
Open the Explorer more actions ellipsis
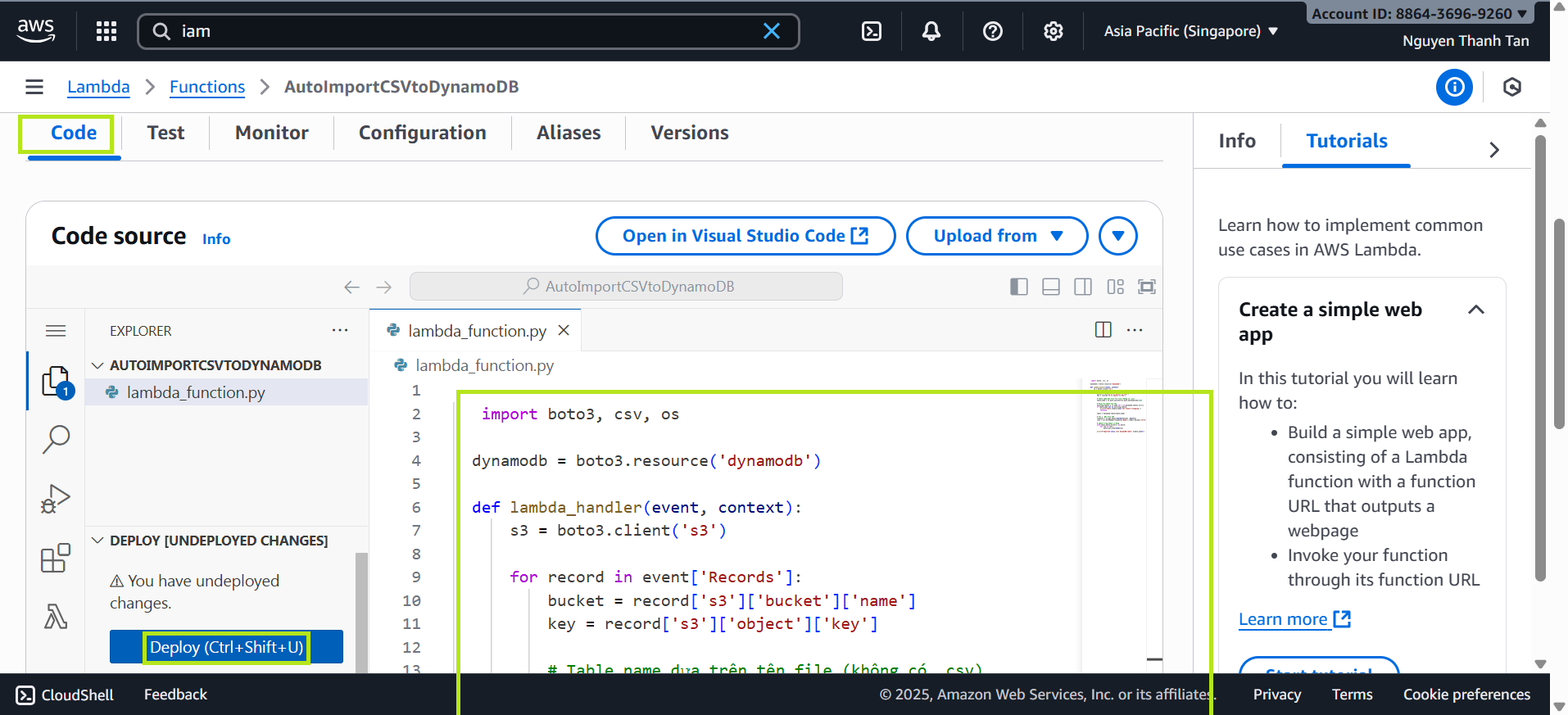point(340,330)
